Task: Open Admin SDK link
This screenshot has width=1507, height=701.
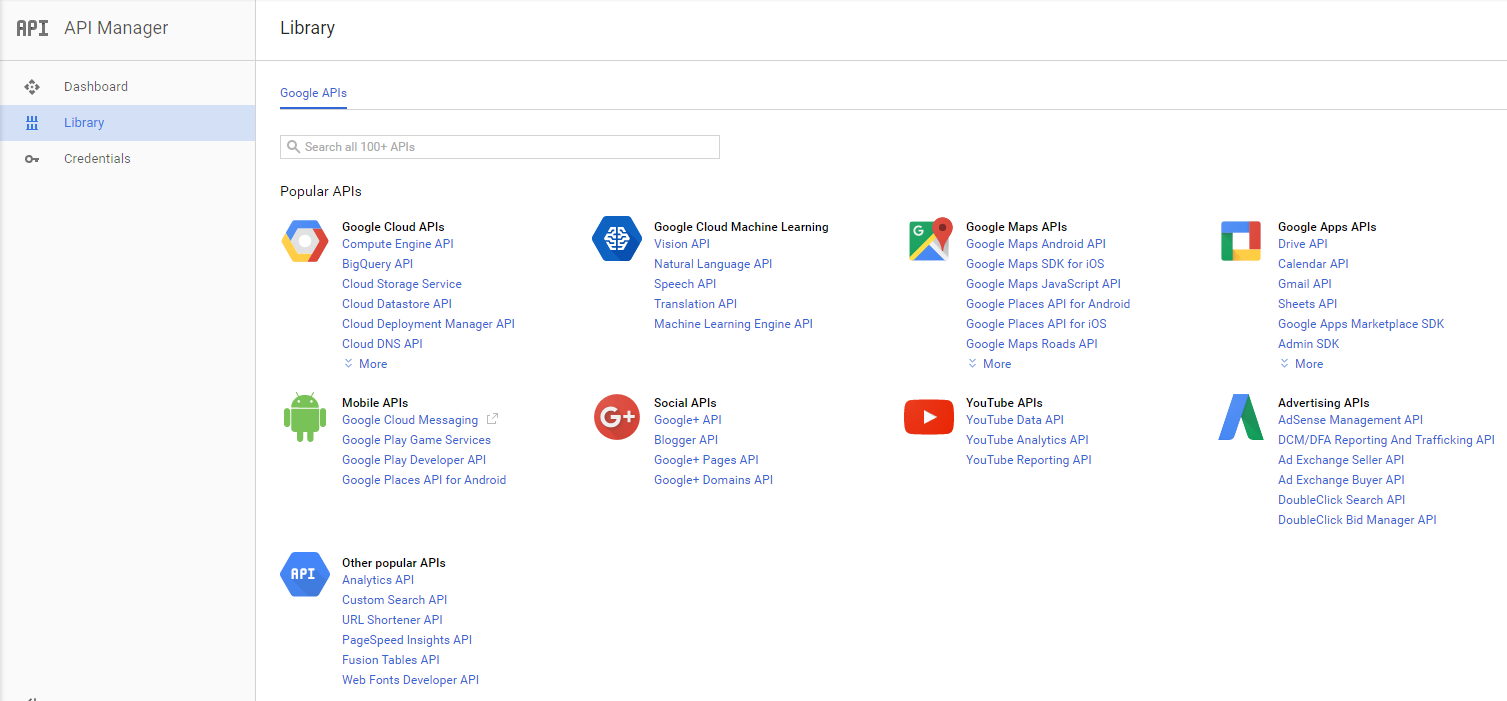Action: [x=1308, y=344]
